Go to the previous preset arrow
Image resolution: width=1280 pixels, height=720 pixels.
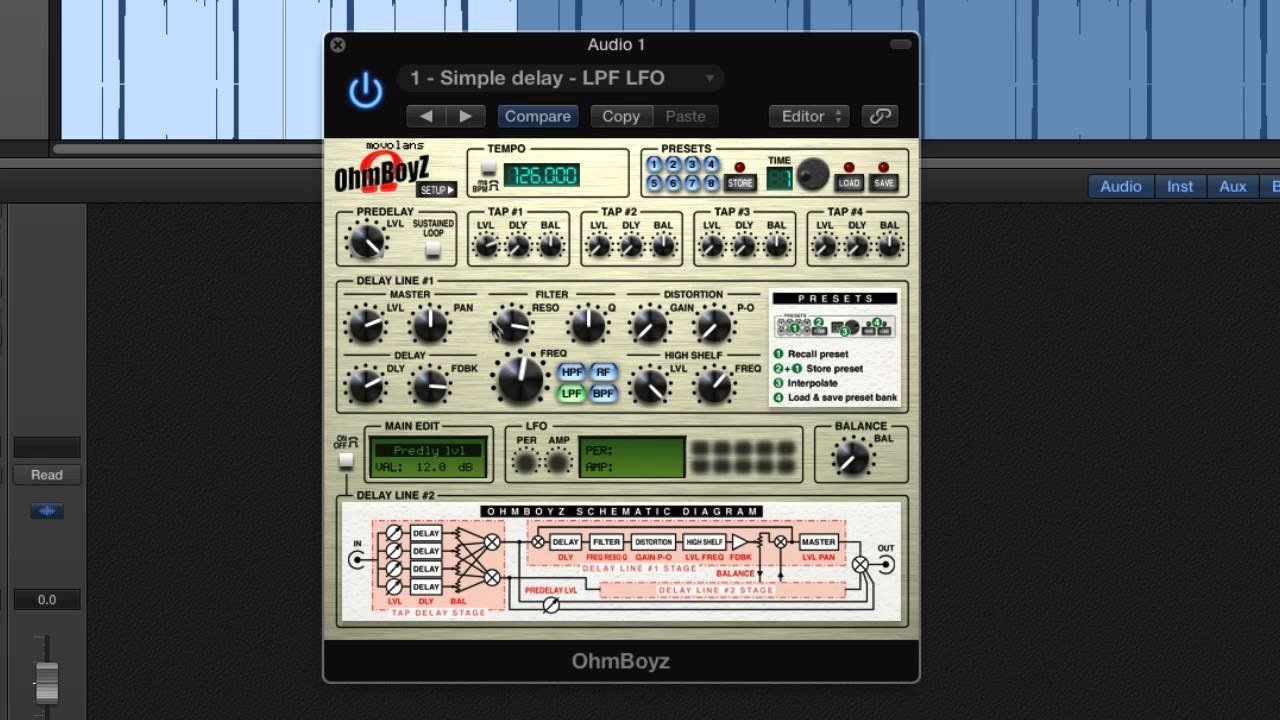tap(426, 116)
